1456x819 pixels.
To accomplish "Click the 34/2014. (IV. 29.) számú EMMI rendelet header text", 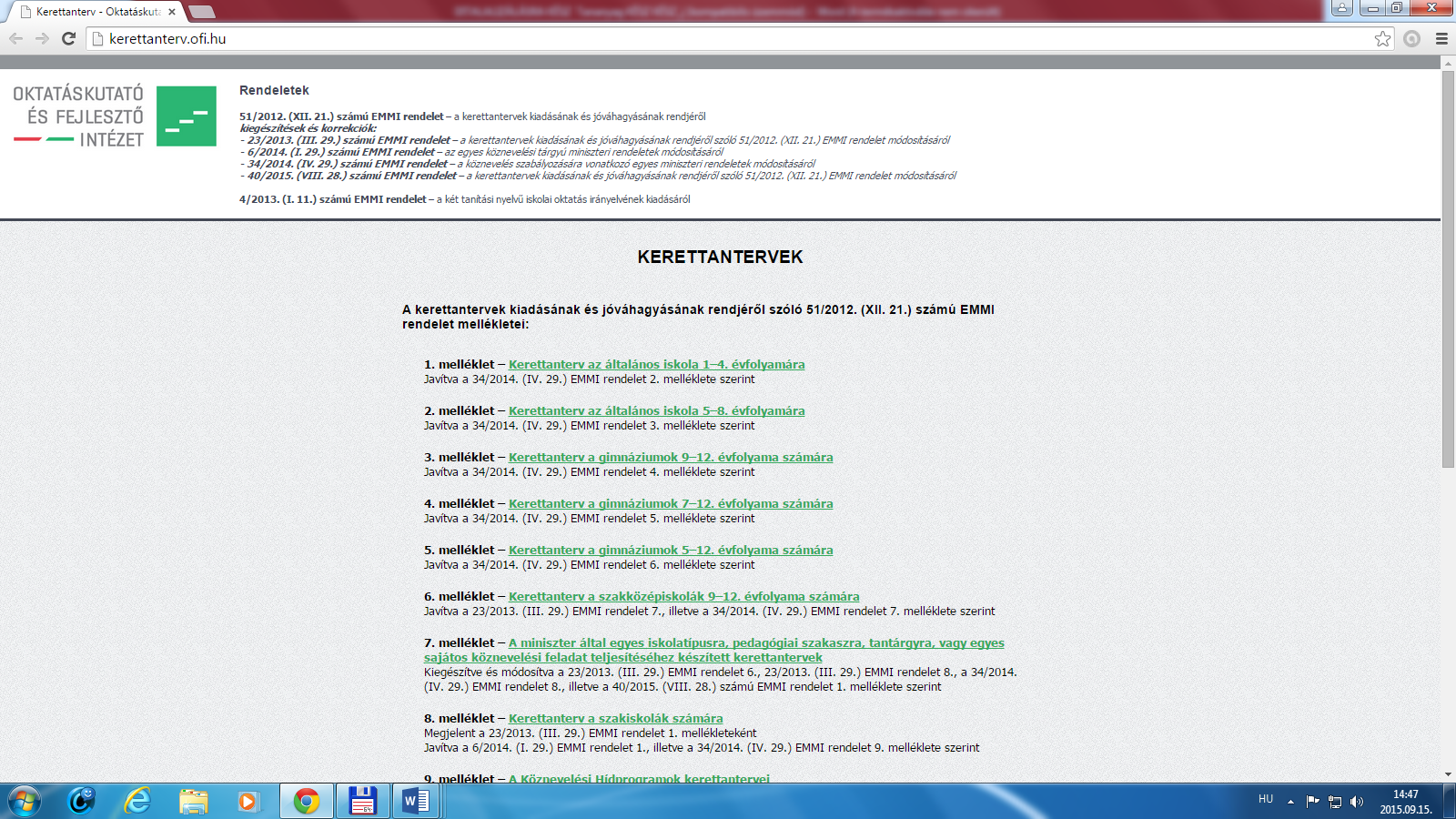I will point(348,164).
